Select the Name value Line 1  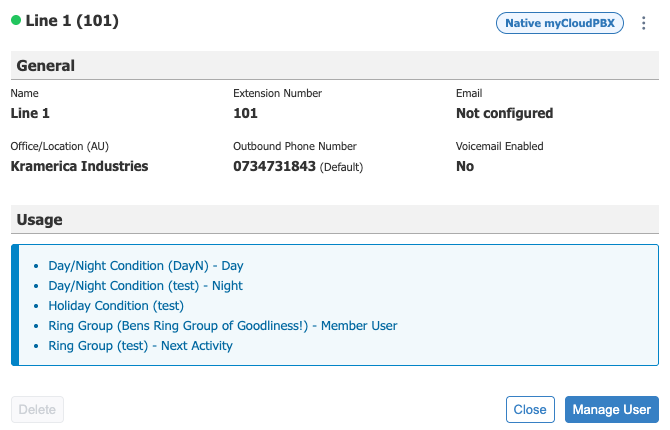(x=30, y=113)
